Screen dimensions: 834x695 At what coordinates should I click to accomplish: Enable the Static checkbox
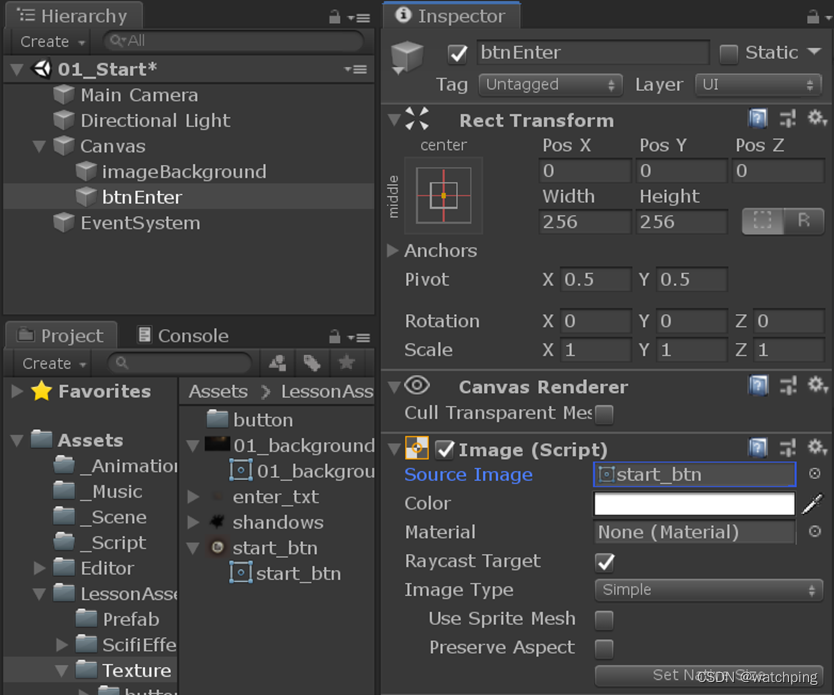click(x=728, y=54)
